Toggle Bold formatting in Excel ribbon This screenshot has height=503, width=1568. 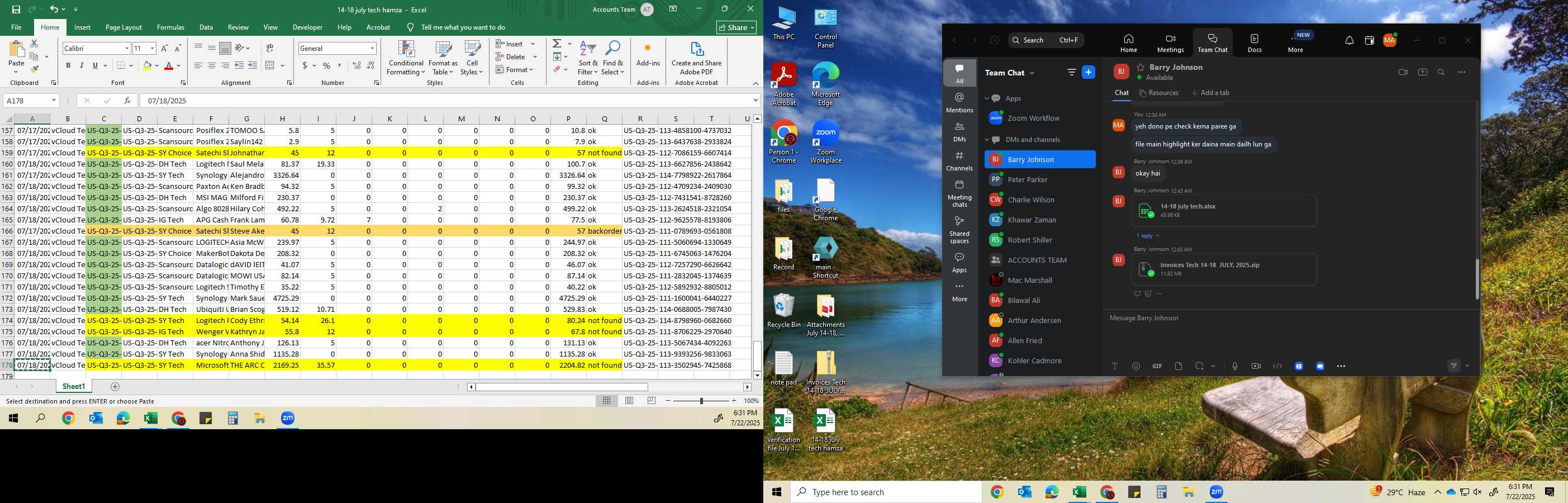68,66
